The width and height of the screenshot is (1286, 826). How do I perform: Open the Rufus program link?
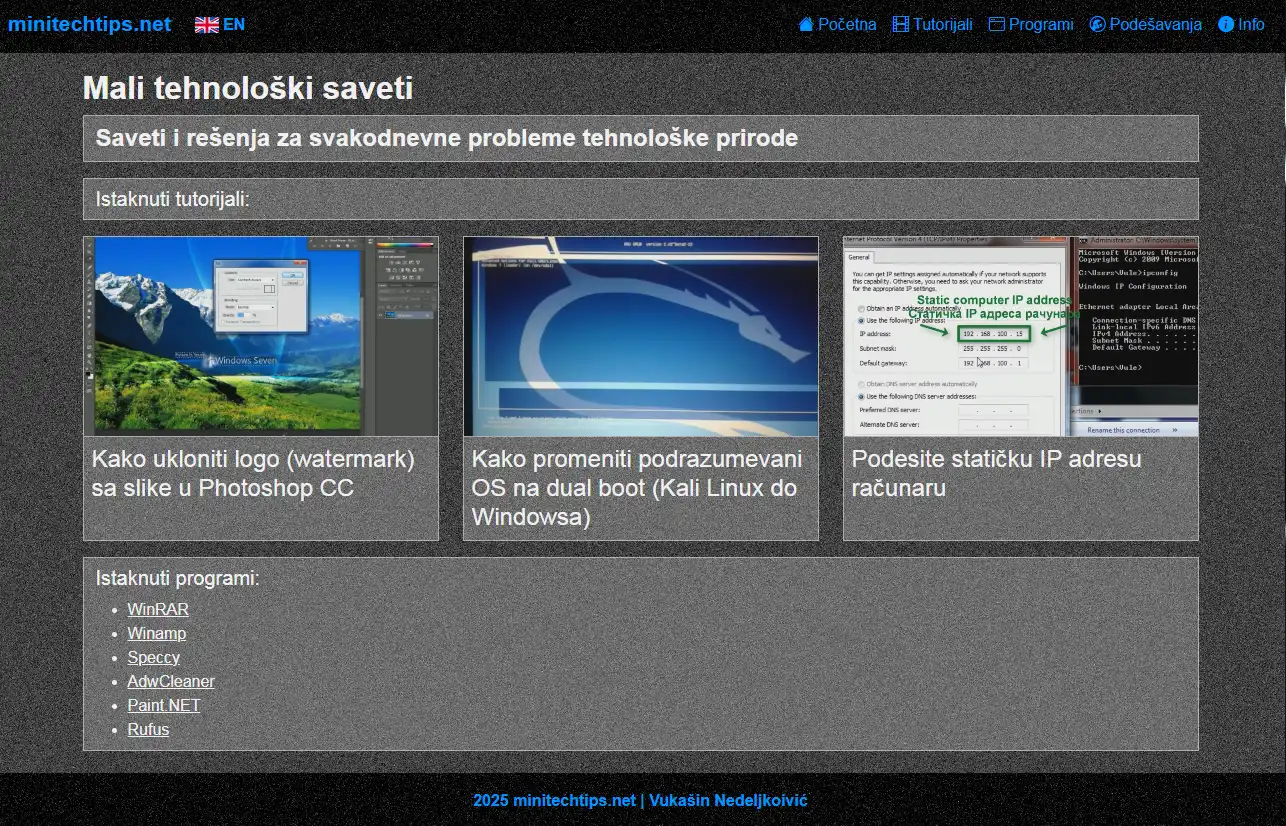coord(148,729)
